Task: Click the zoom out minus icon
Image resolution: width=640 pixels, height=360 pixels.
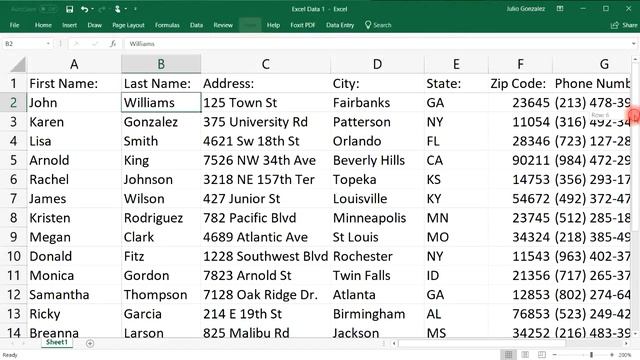Action: pos(554,355)
